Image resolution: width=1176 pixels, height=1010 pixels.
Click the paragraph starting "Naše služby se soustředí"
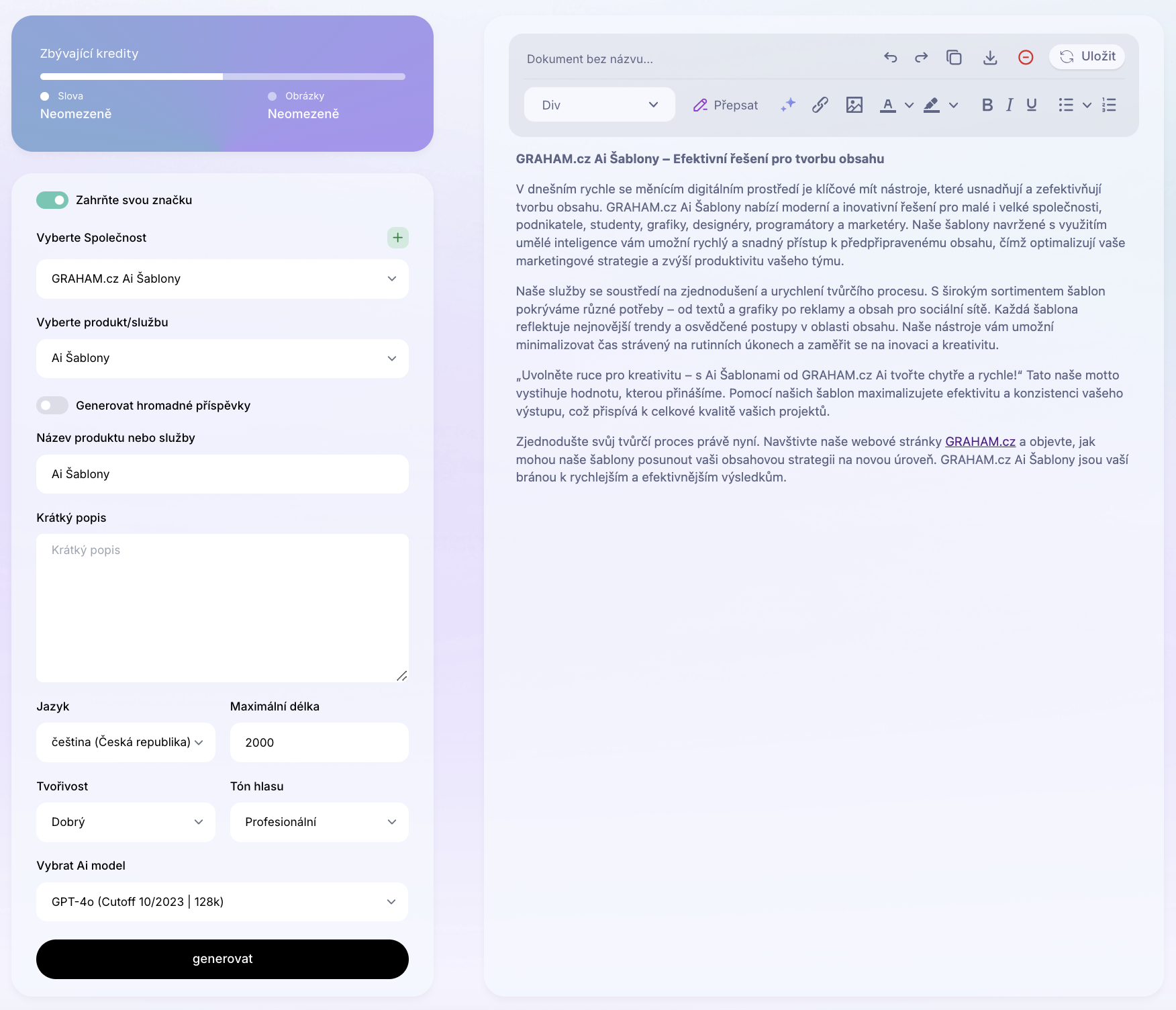(810, 318)
